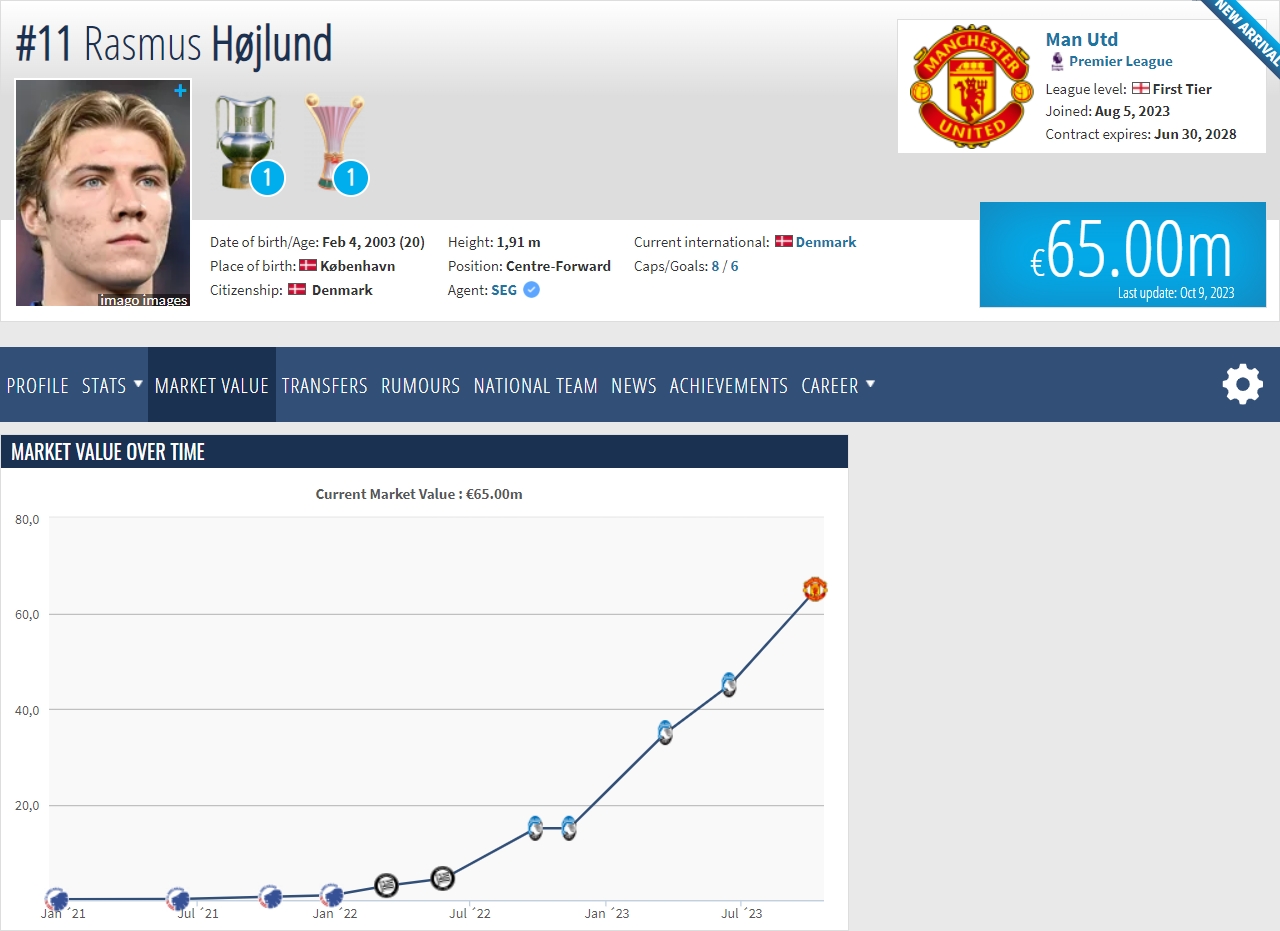Open the Premier League link
The image size is (1280, 931).
pyautogui.click(x=1121, y=61)
